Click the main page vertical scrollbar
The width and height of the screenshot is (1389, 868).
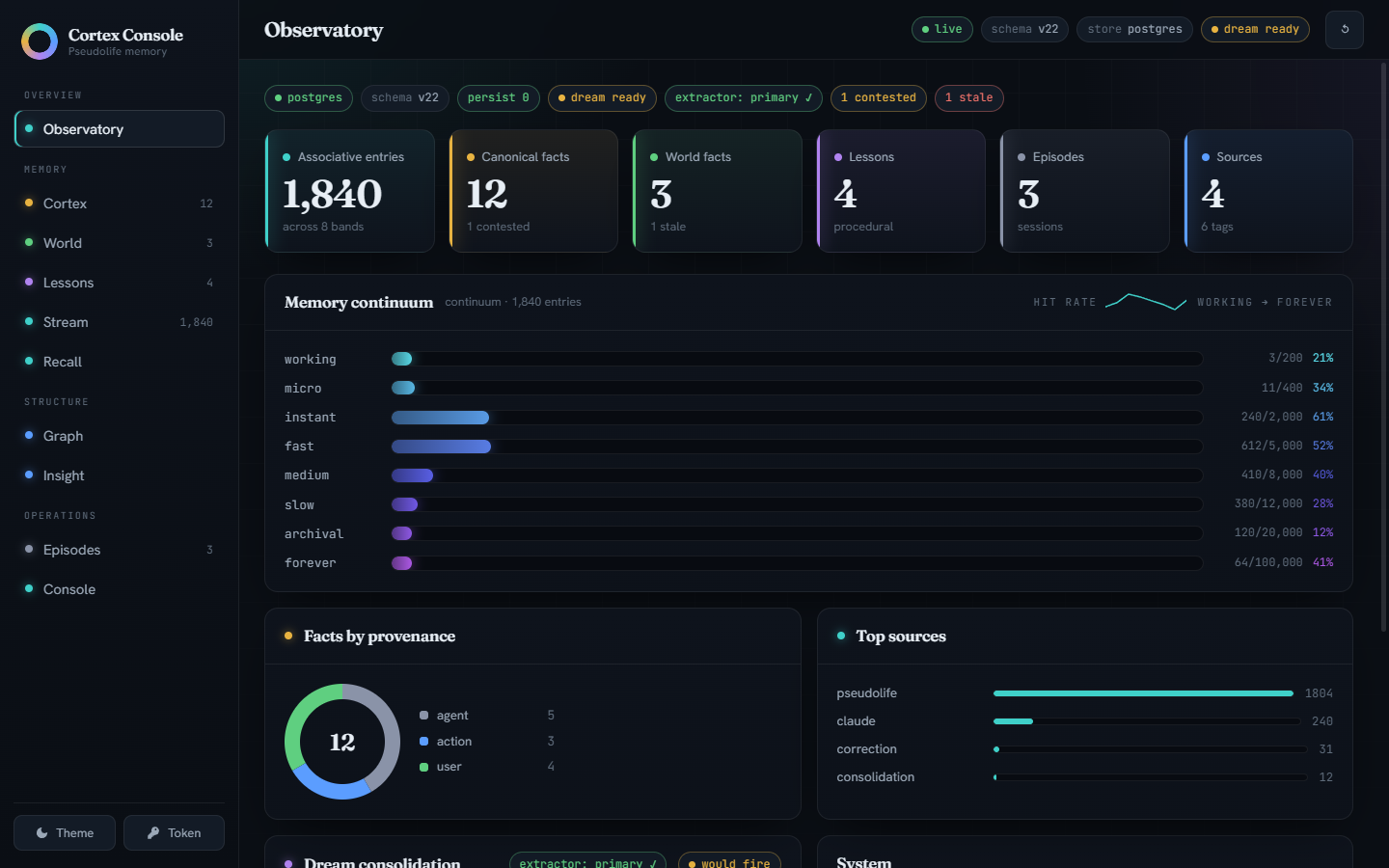tap(1384, 347)
